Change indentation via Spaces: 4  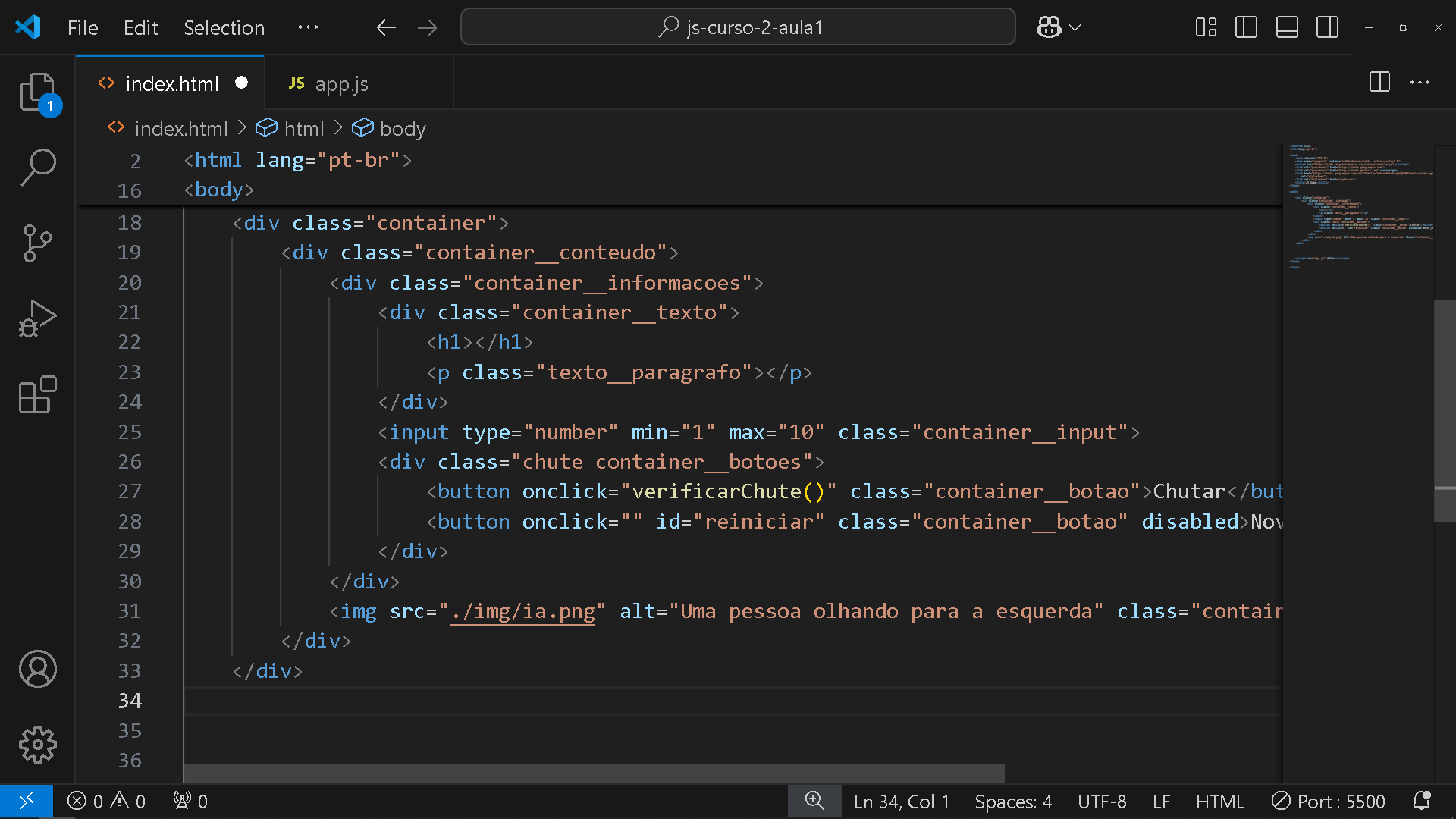(1013, 802)
